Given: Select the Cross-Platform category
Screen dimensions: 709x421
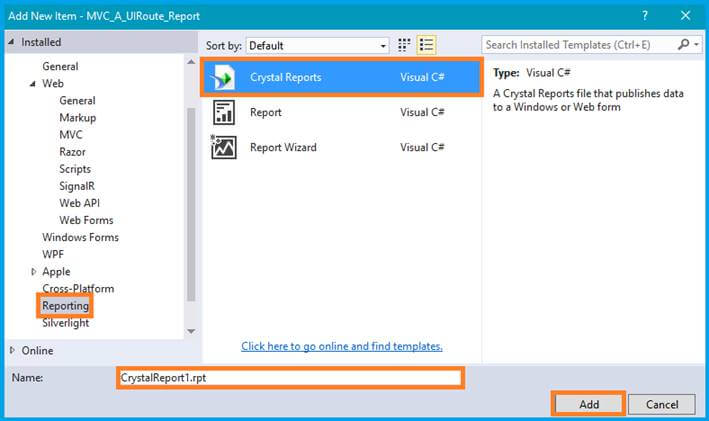Looking at the screenshot, I should click(x=78, y=289).
